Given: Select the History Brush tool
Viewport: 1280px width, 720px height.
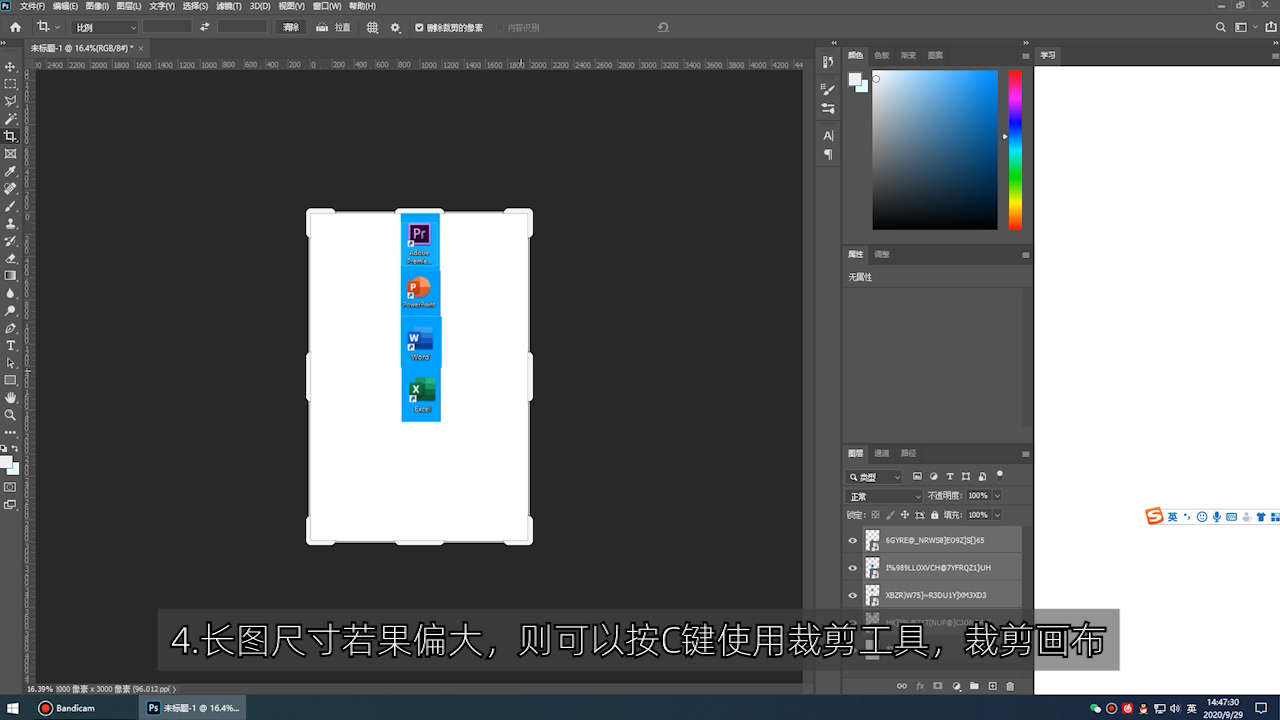Looking at the screenshot, I should 11,241.
